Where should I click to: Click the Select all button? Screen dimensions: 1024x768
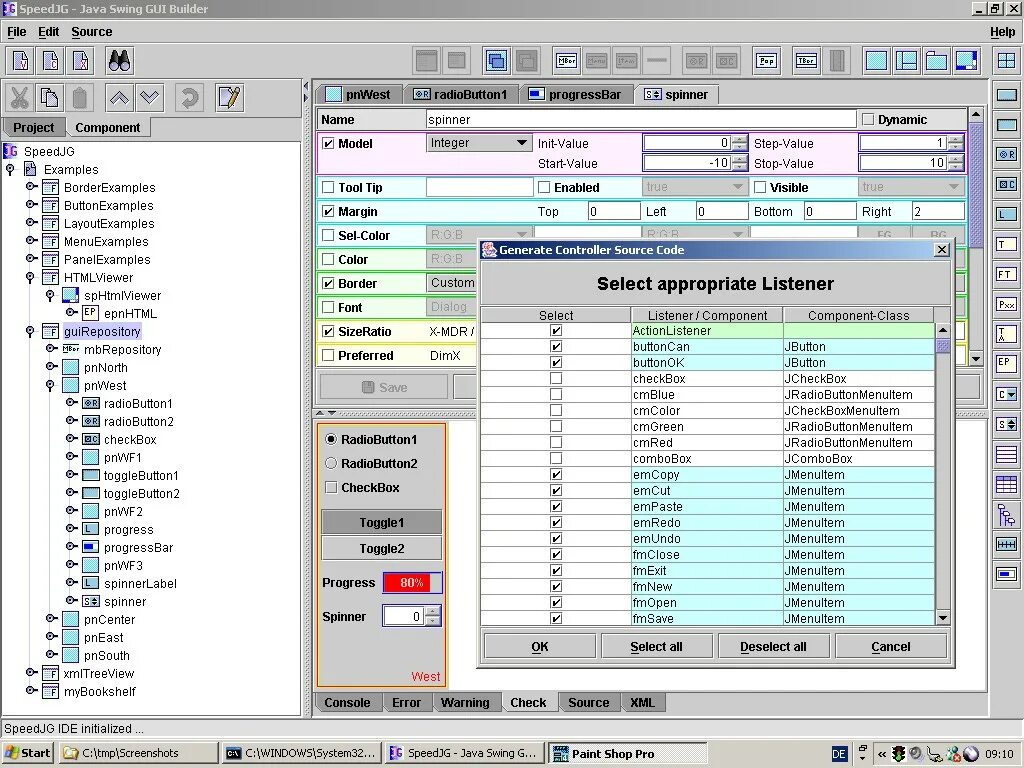(x=656, y=647)
